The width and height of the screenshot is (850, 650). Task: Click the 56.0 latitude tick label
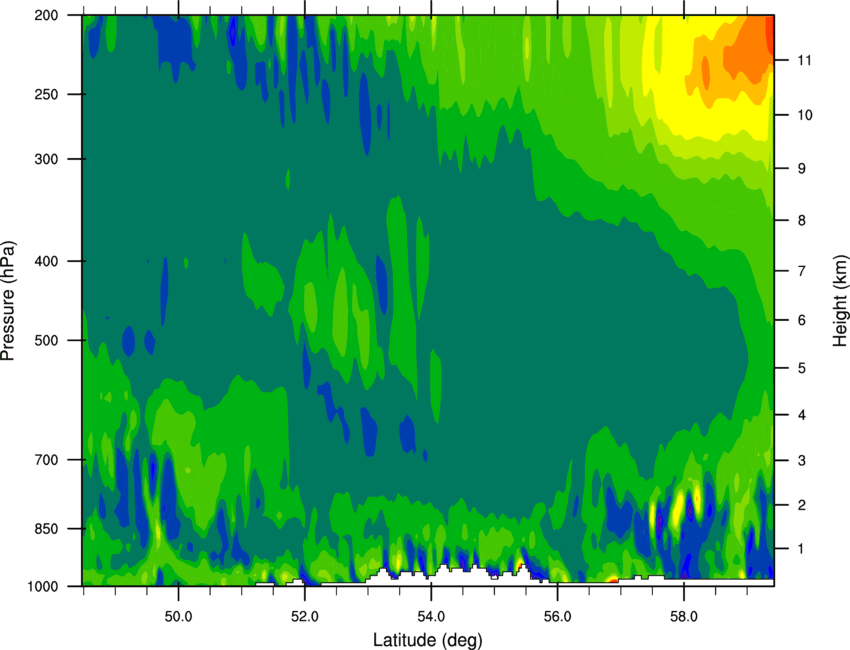click(557, 616)
